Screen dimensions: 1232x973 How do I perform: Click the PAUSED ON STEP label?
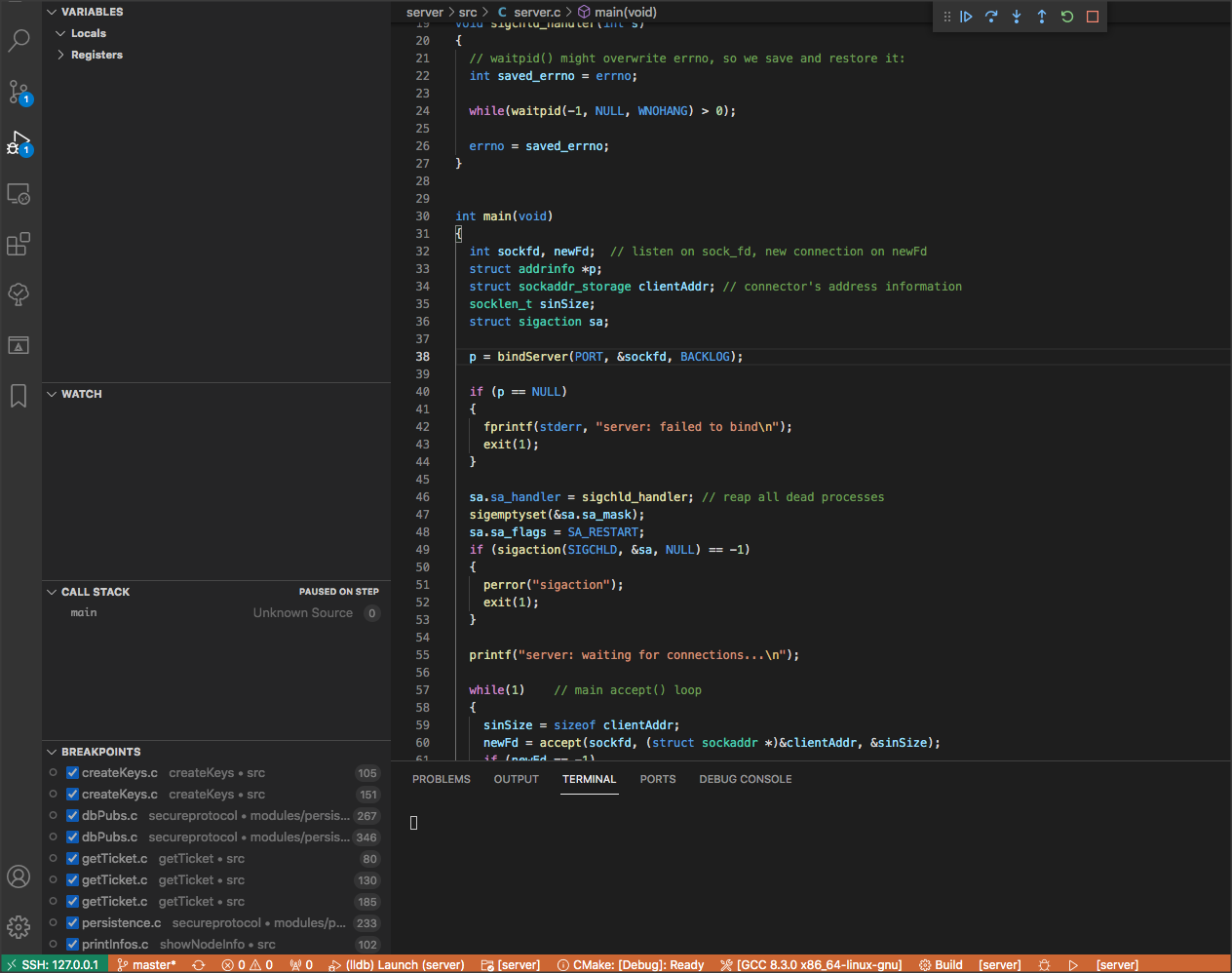pos(339,592)
